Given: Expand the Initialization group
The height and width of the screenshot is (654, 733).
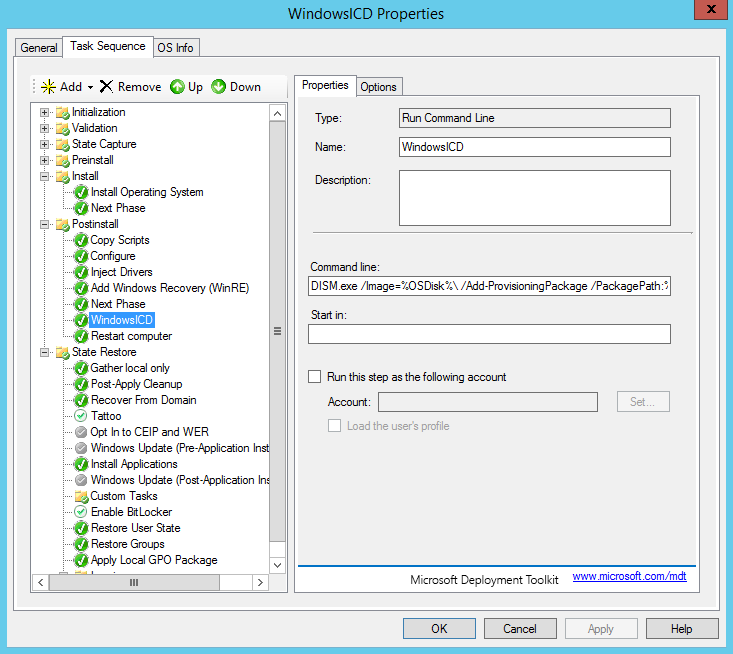Looking at the screenshot, I should [x=44, y=112].
